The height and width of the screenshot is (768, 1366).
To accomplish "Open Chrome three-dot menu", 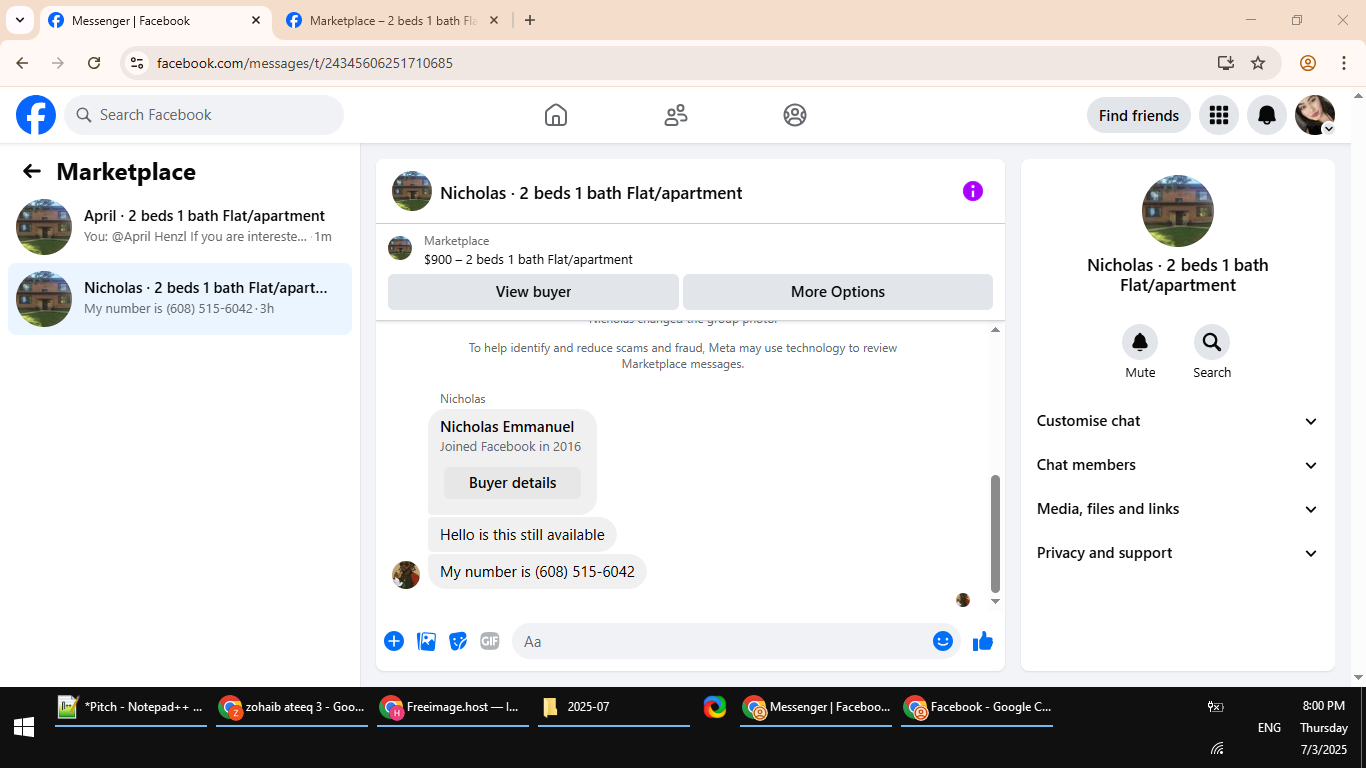I will pos(1344,63).
